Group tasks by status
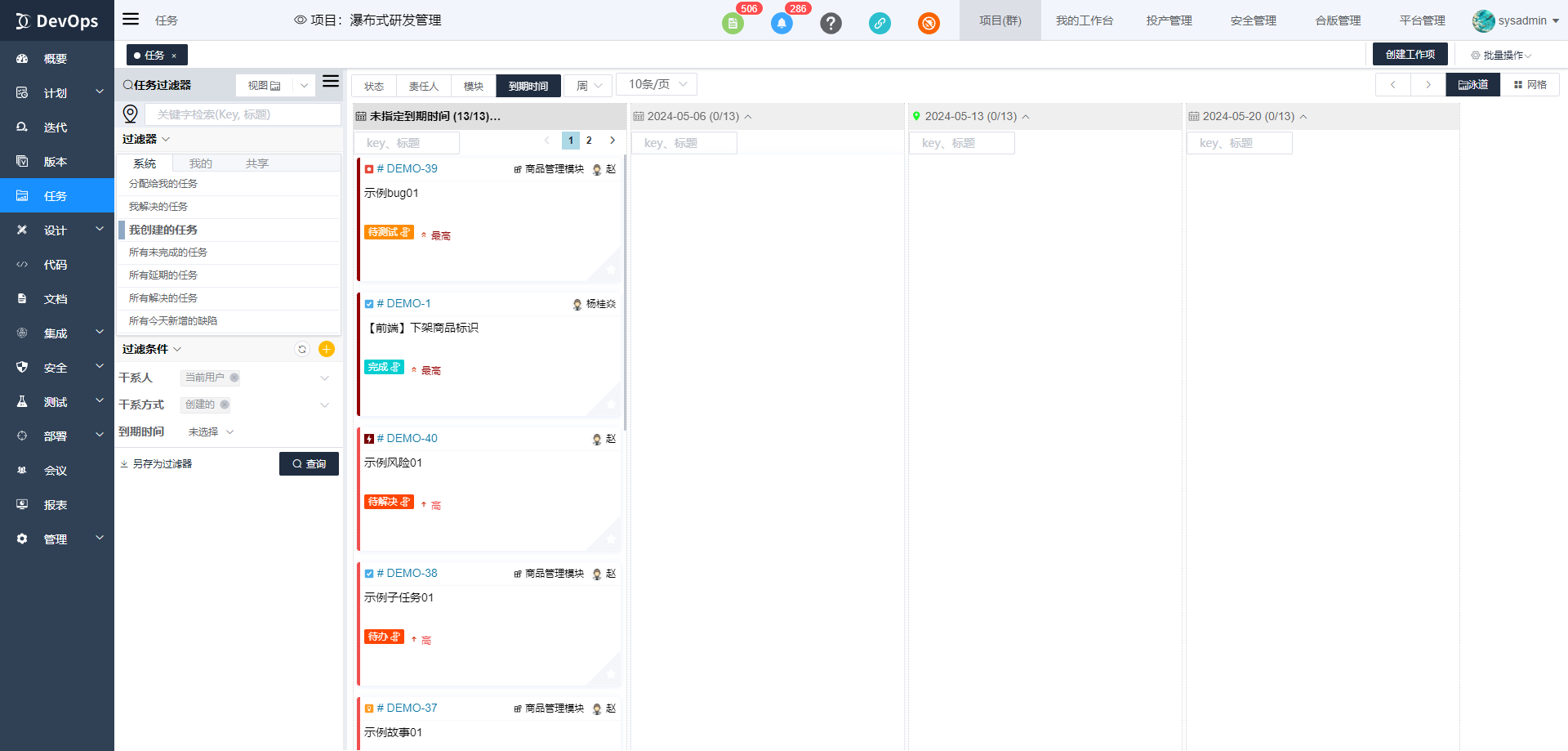Screen dimensions: 1568x751 374,86
